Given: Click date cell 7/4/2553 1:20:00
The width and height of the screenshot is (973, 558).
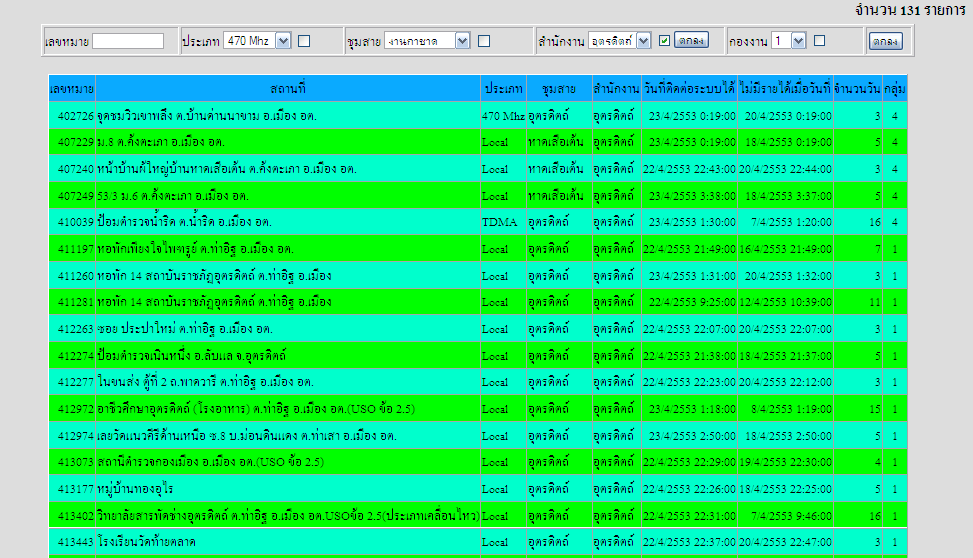Looking at the screenshot, I should click(x=785, y=222).
